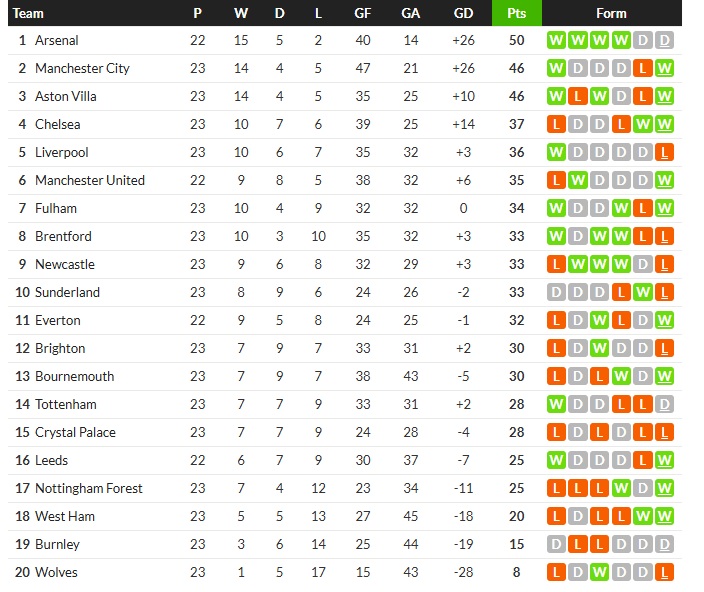Click Arsenal's 50 points value

pos(516,41)
